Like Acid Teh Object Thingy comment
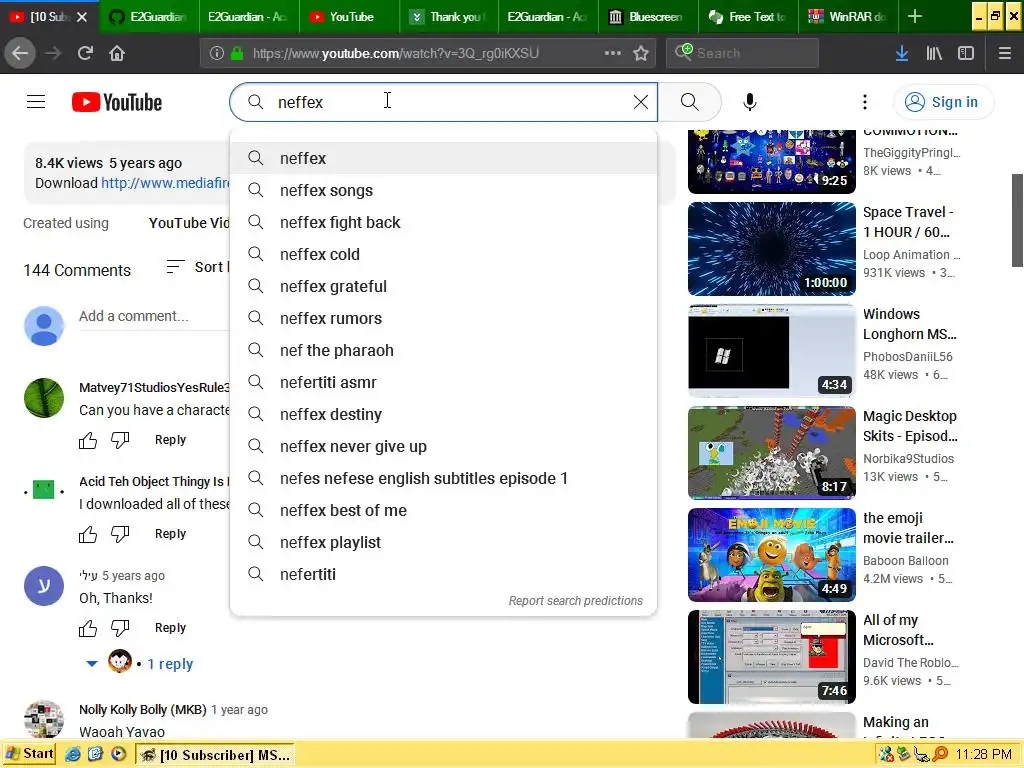 point(88,534)
